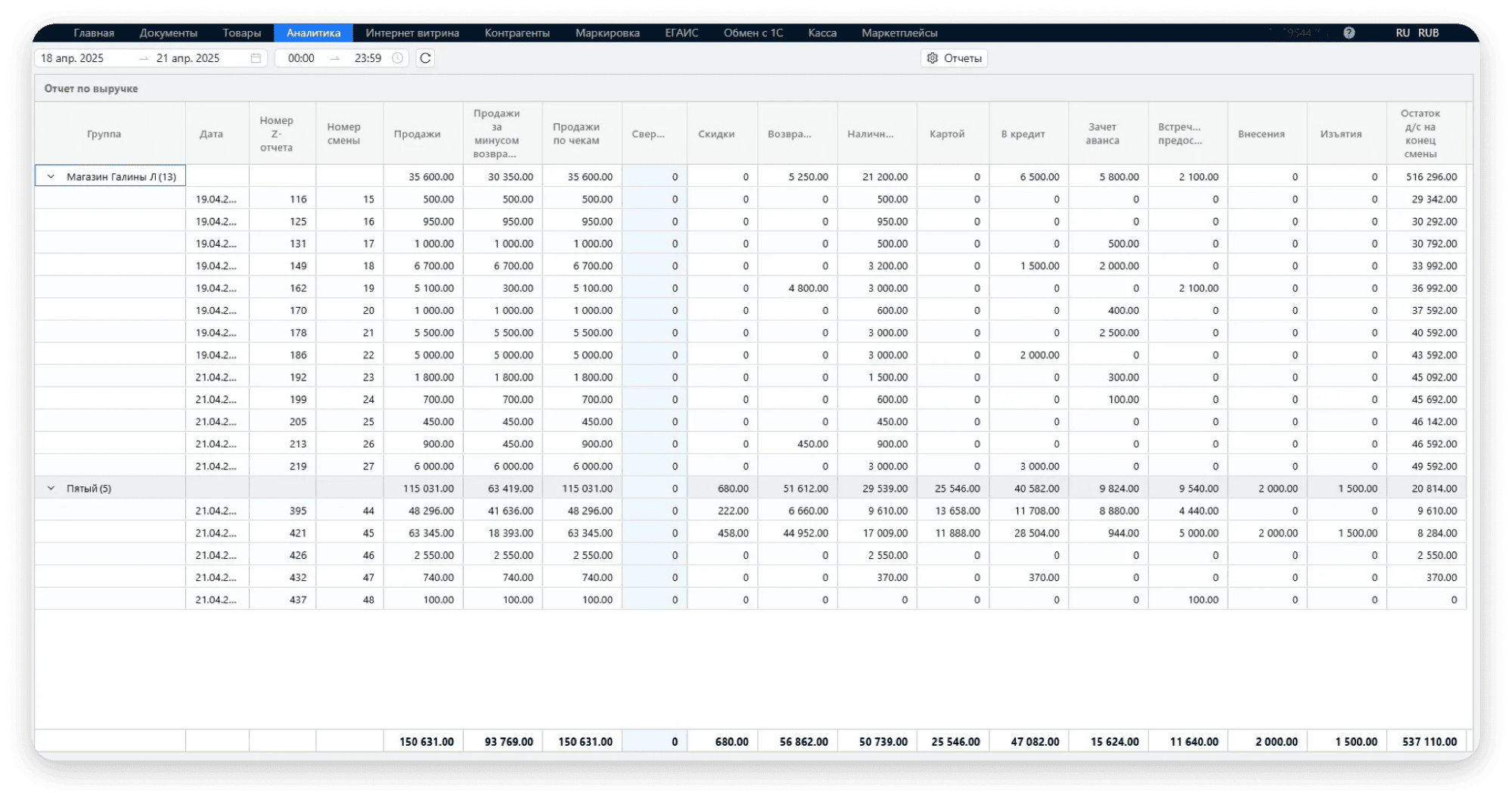Click the Отчеты settings button
The image size is (1512, 801).
point(954,58)
